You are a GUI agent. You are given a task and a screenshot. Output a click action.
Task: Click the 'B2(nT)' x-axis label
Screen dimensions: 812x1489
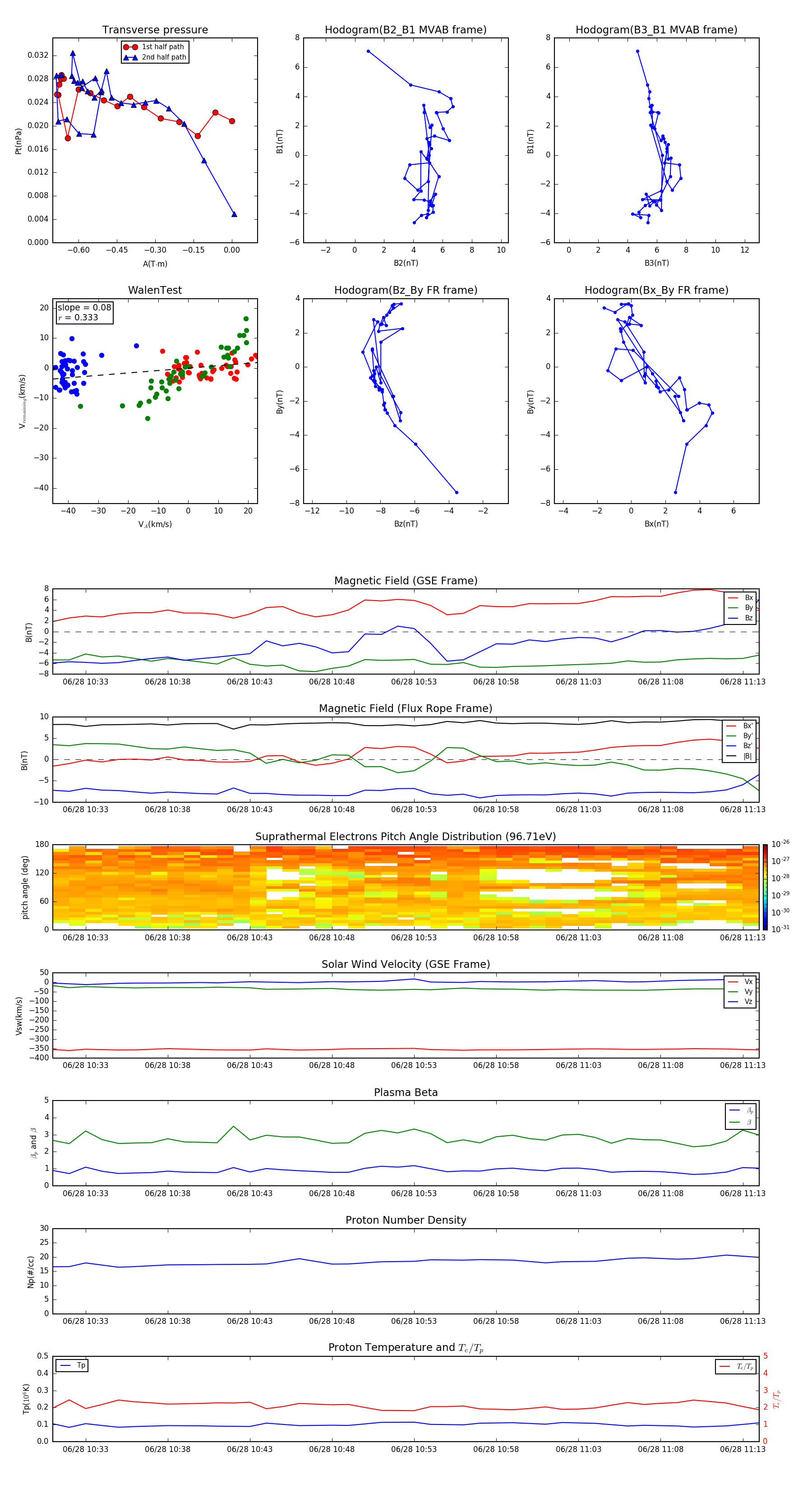click(x=406, y=263)
